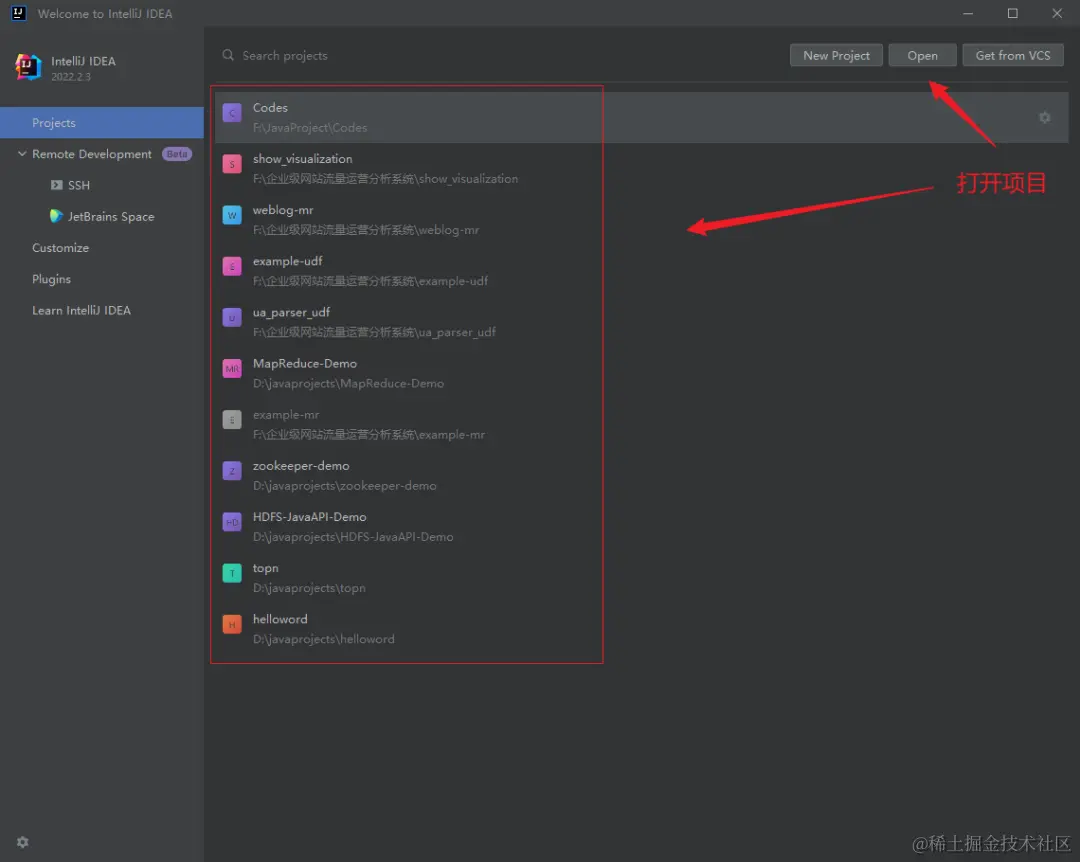Click the New Project button

(836, 55)
